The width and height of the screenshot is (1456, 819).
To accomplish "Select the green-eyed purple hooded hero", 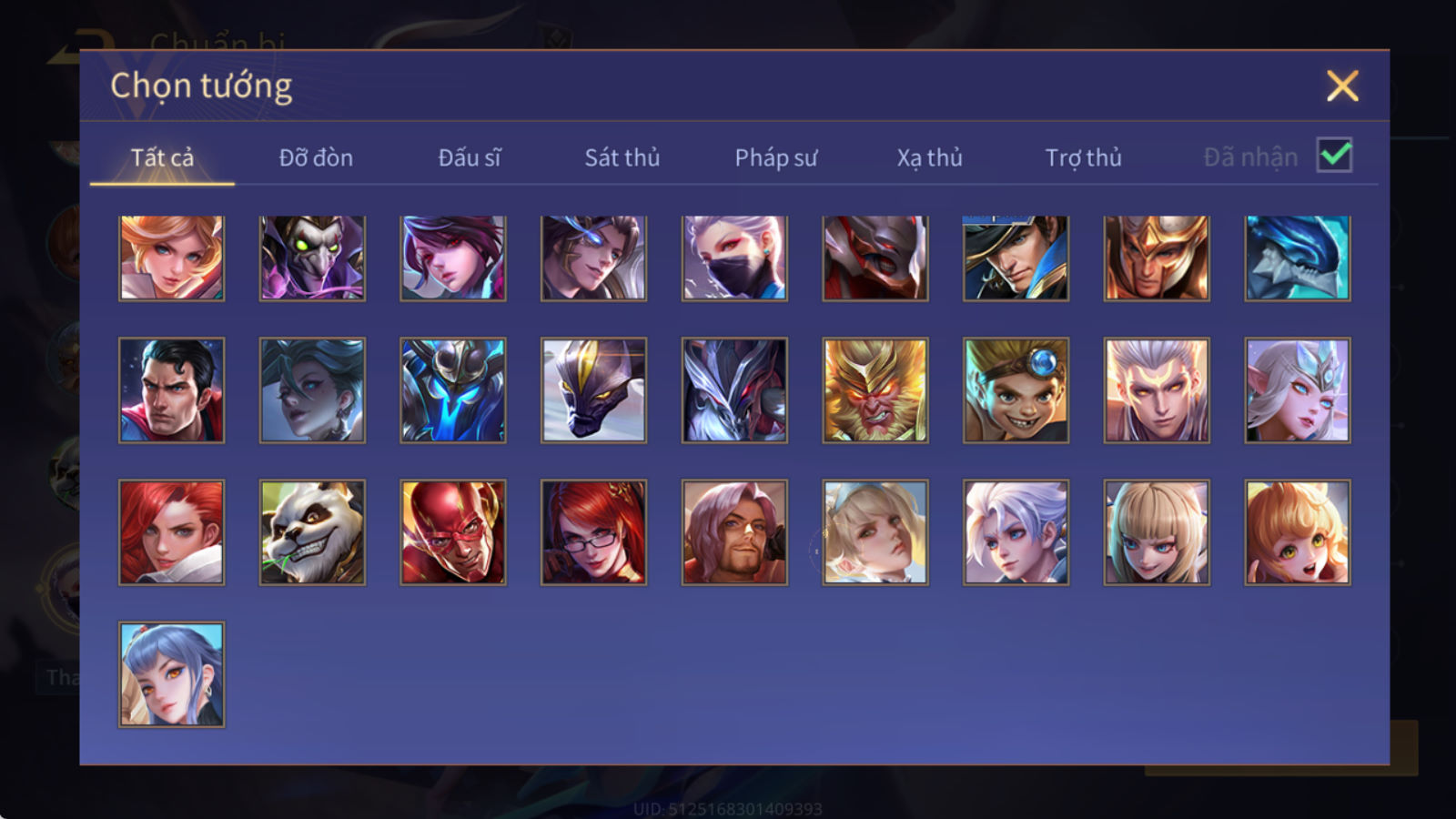I will click(312, 258).
